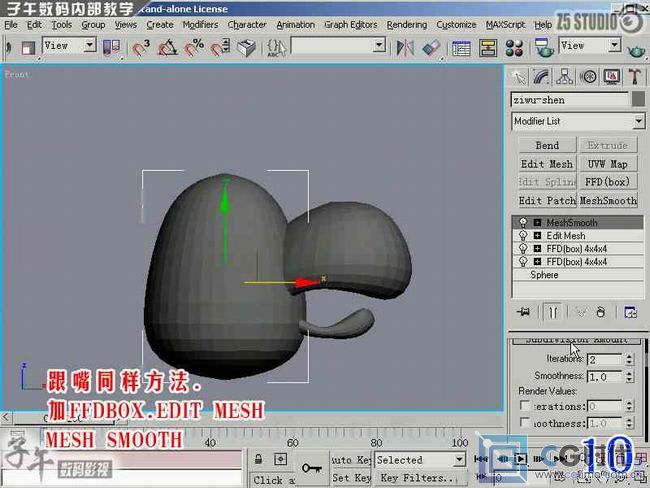Open Configure Modifier Sets icon
The height and width of the screenshot is (488, 650).
[x=631, y=312]
